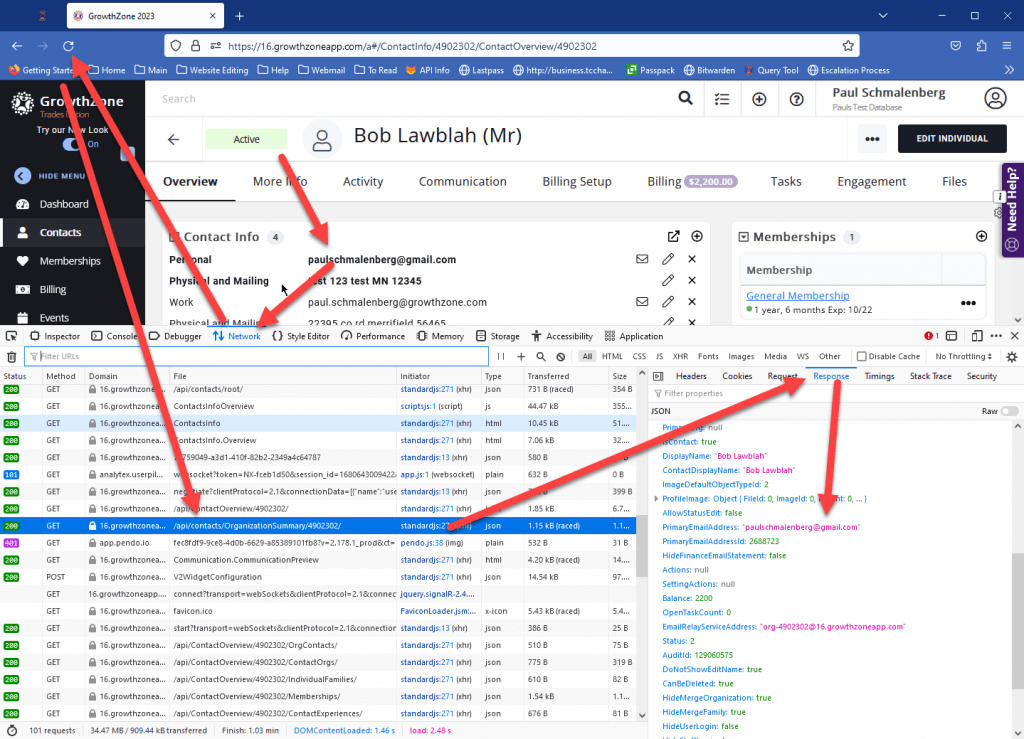Click the email envelope icon next to Personal
1024x739 pixels.
(642, 258)
